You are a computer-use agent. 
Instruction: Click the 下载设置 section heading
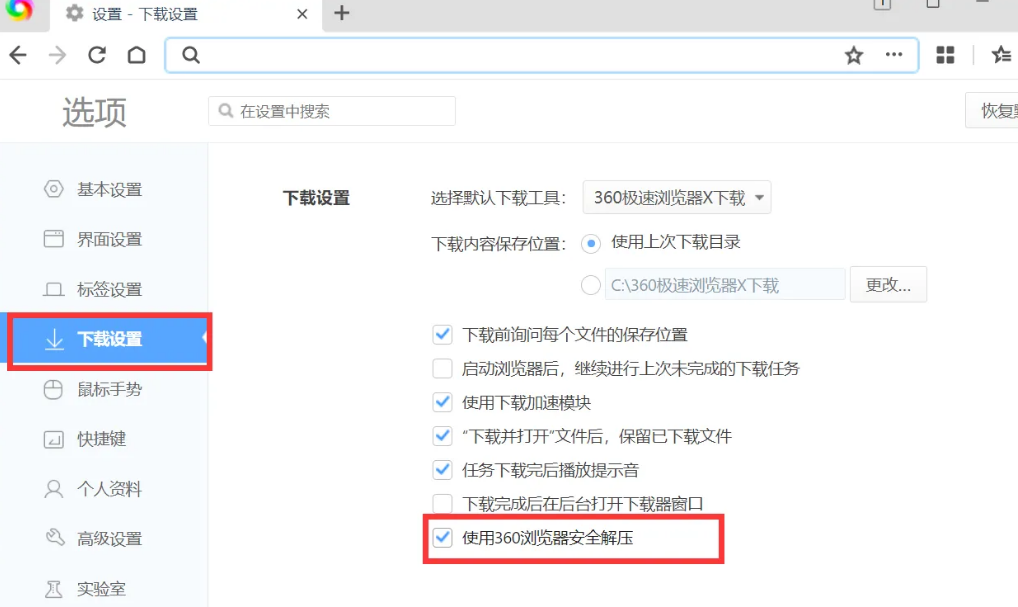(317, 198)
